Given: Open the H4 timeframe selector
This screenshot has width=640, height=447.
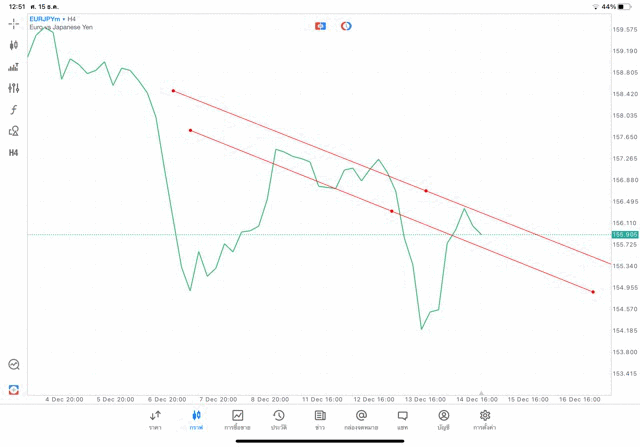Looking at the screenshot, I should point(13,153).
